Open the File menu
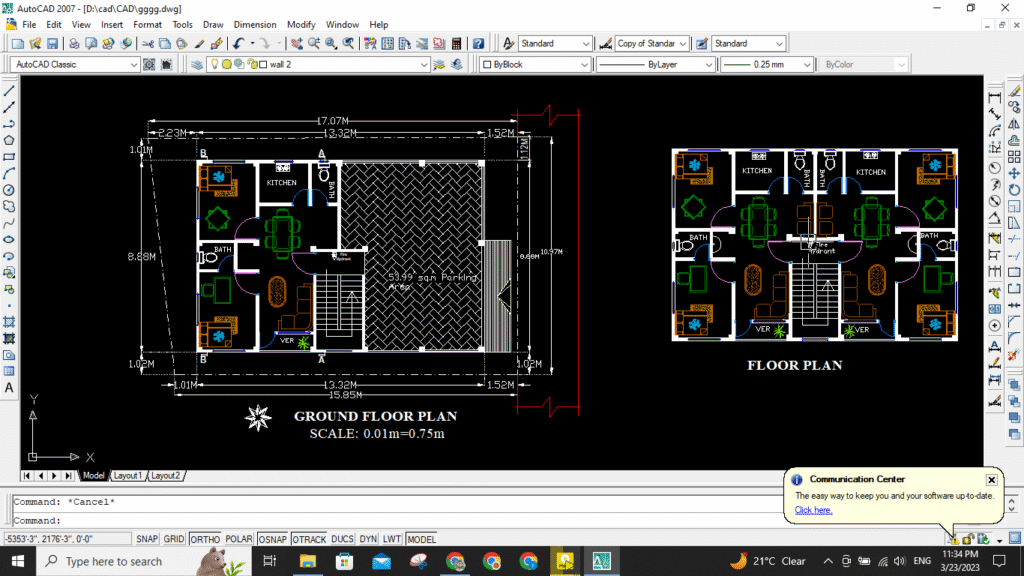Viewport: 1024px width, 576px height. (x=29, y=25)
